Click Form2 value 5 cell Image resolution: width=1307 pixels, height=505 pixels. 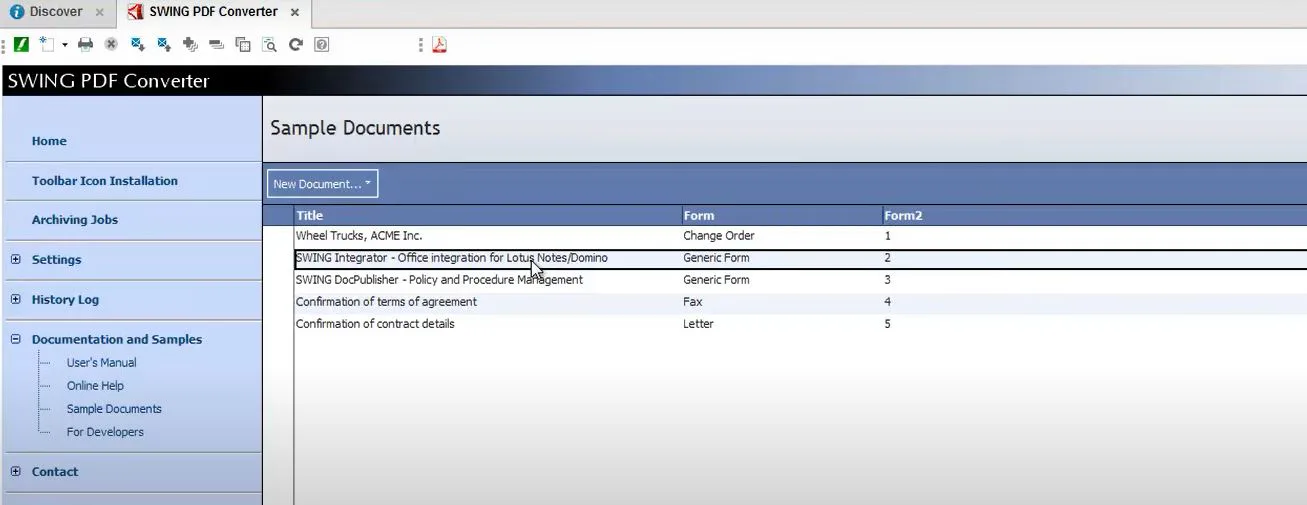887,324
